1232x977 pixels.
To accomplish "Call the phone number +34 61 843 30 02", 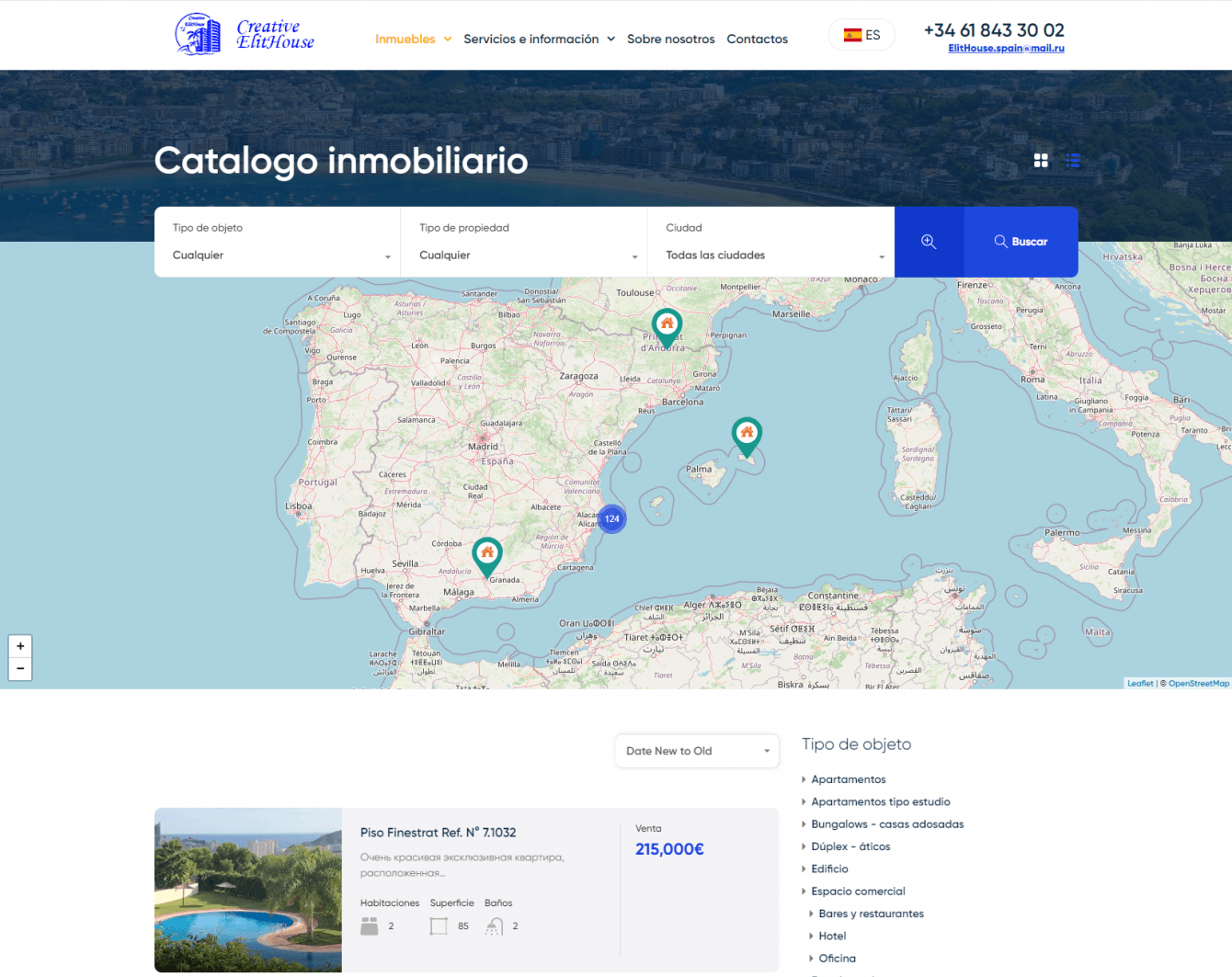I will [994, 30].
